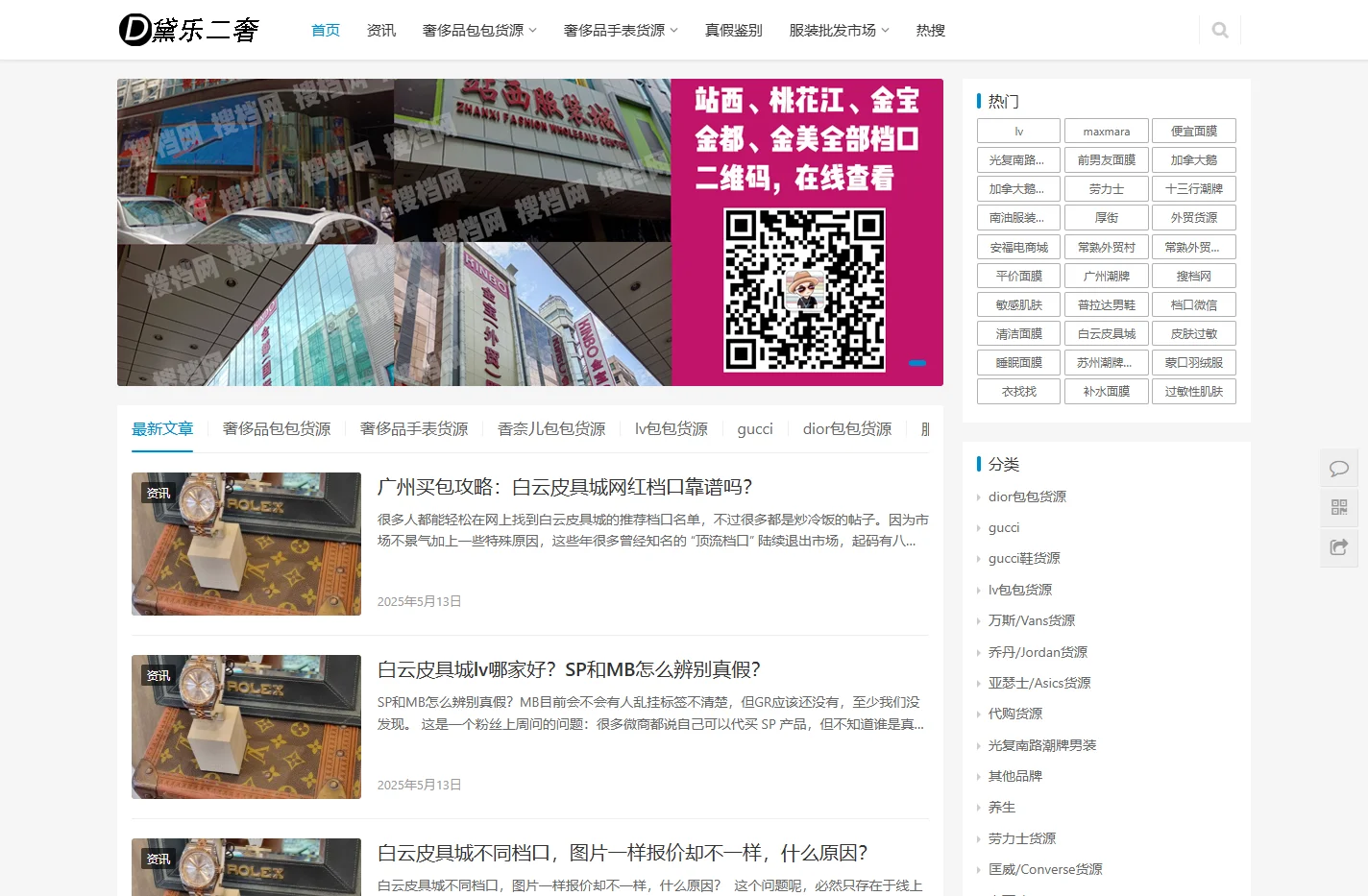1368x896 pixels.
Task: Open category dior包包货源 in sidebar
Action: pos(1027,496)
